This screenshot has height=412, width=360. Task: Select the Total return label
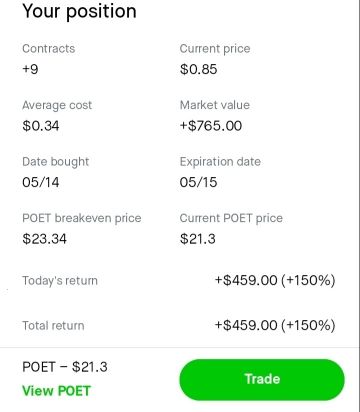(53, 326)
